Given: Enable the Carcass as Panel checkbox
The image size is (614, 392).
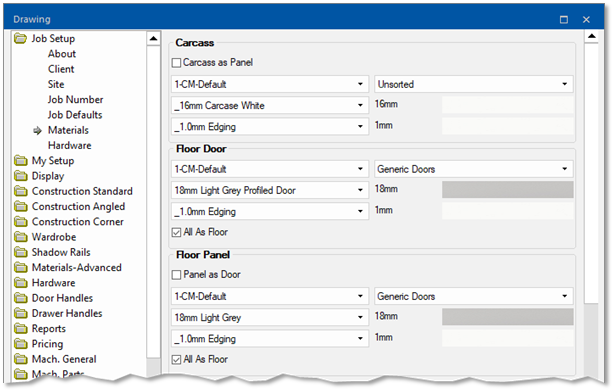Looking at the screenshot, I should coord(177,63).
